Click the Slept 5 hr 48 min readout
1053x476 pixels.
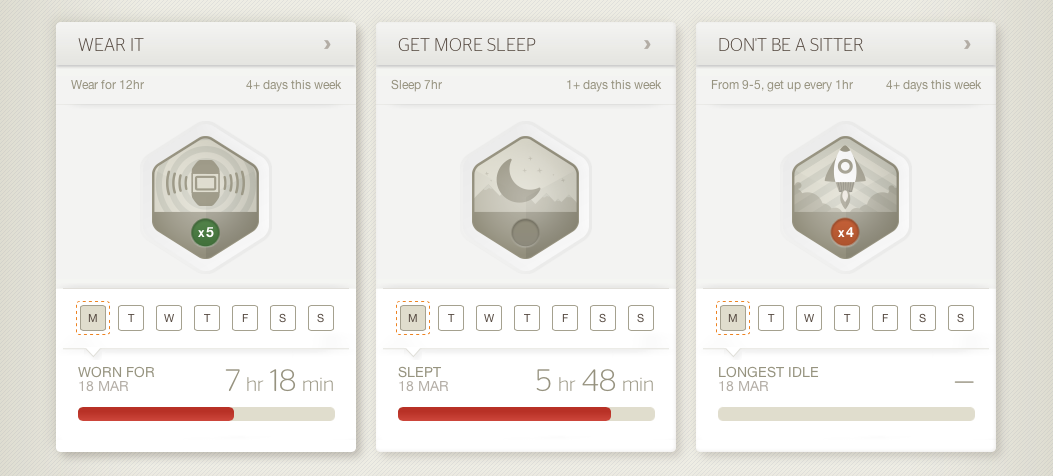(x=594, y=381)
